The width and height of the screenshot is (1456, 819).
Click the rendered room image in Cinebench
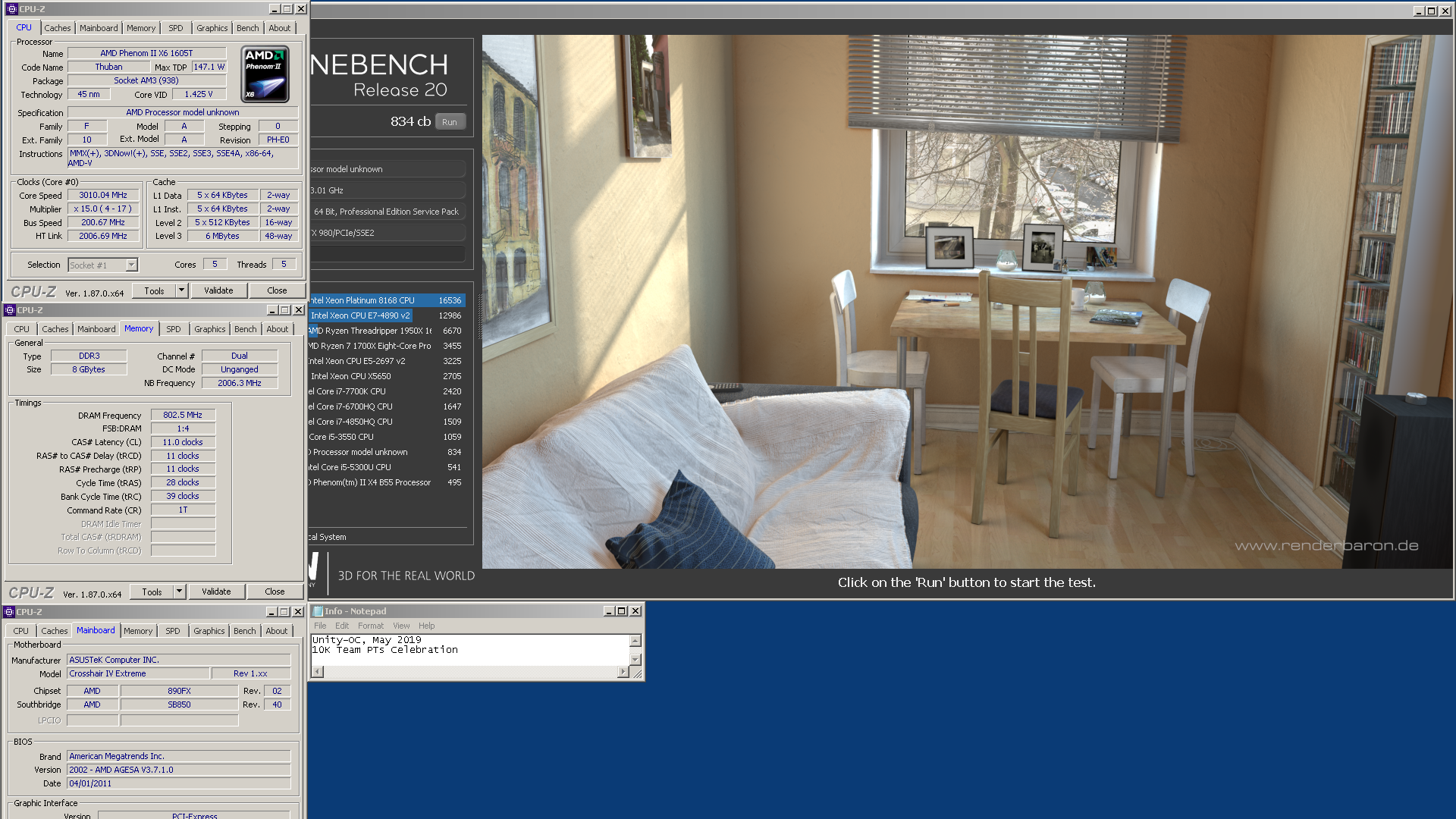[x=968, y=302]
